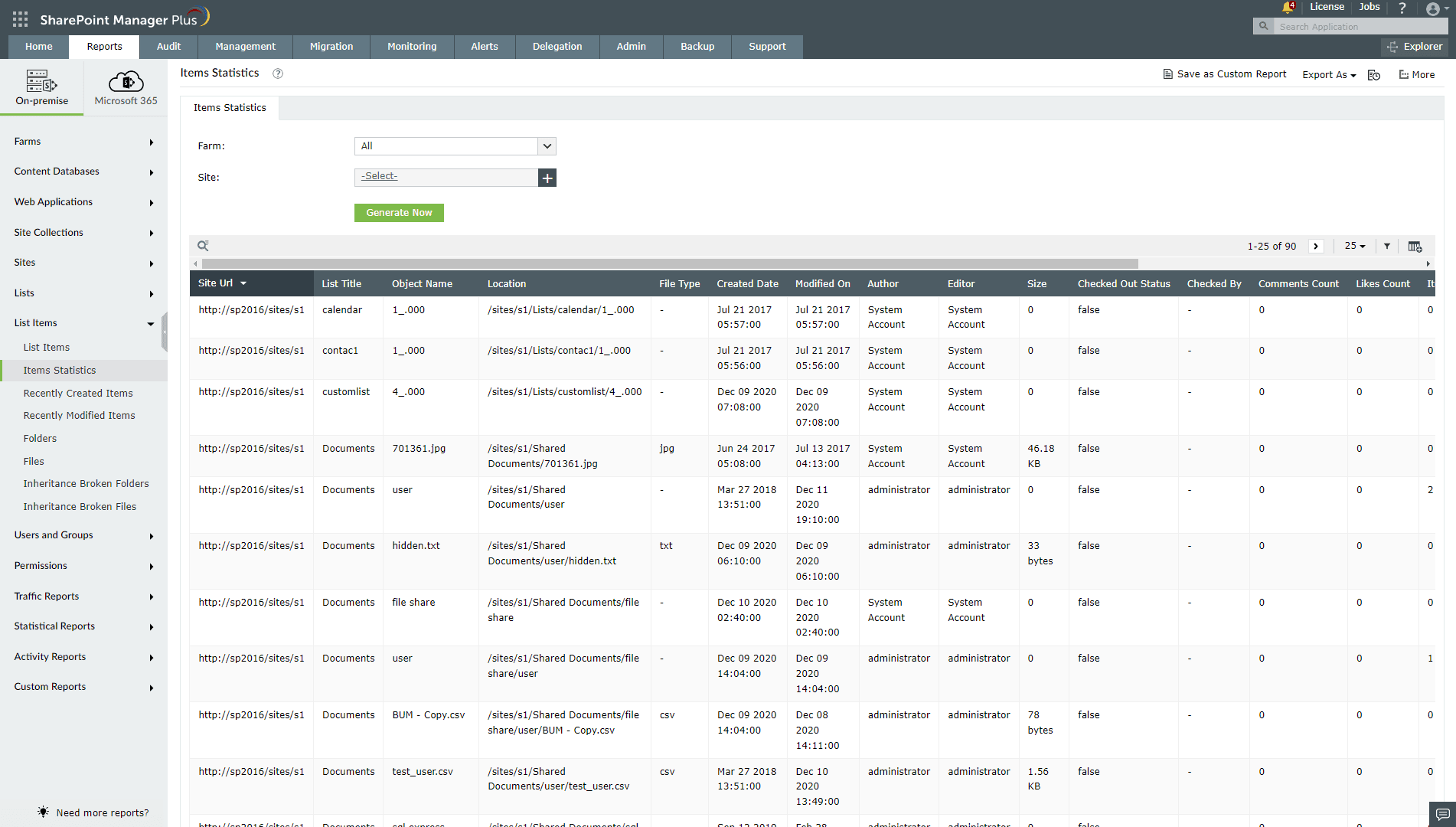Open the Farm dropdown

click(455, 146)
